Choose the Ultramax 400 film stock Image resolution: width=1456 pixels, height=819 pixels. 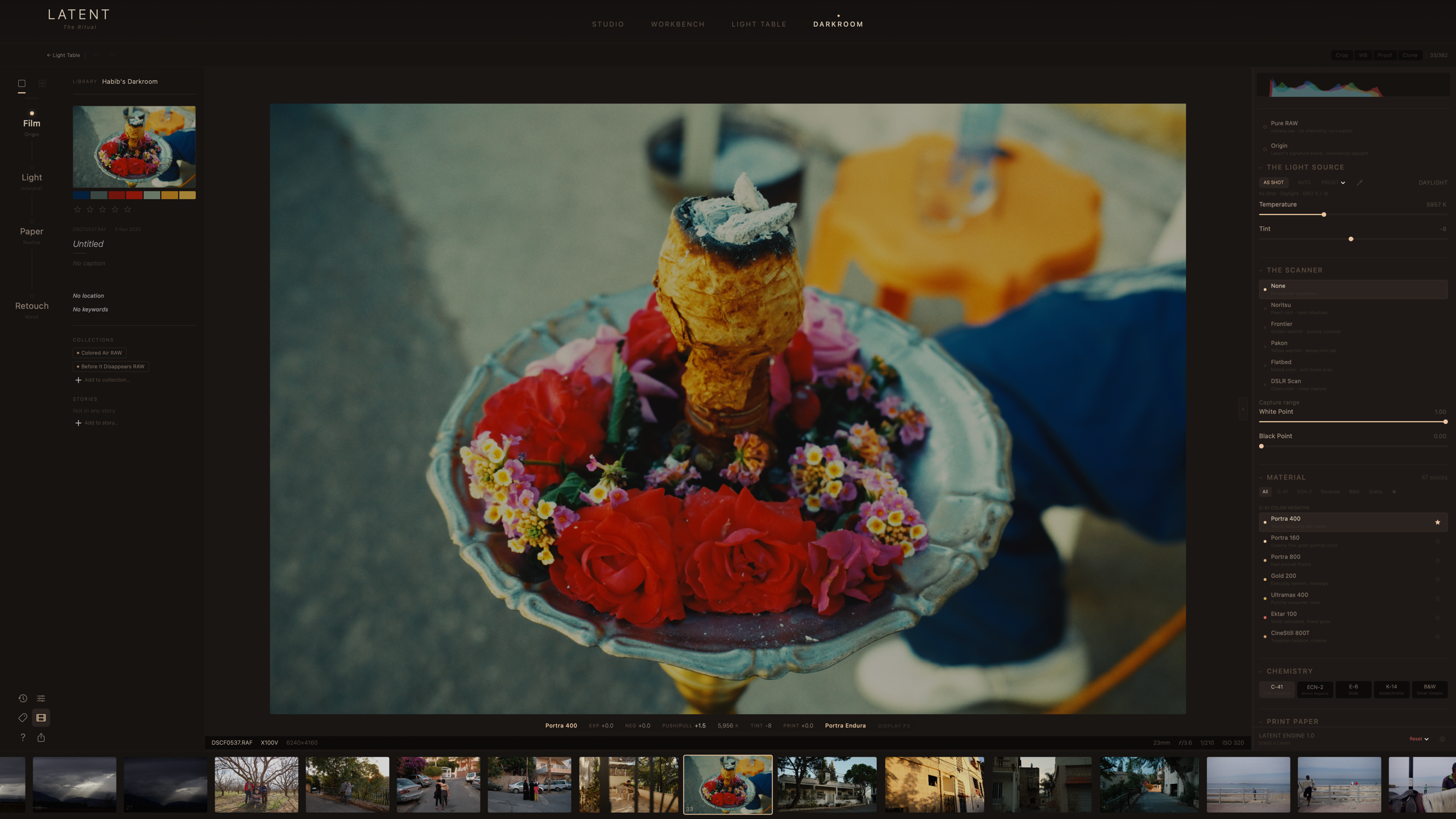pos(1352,598)
